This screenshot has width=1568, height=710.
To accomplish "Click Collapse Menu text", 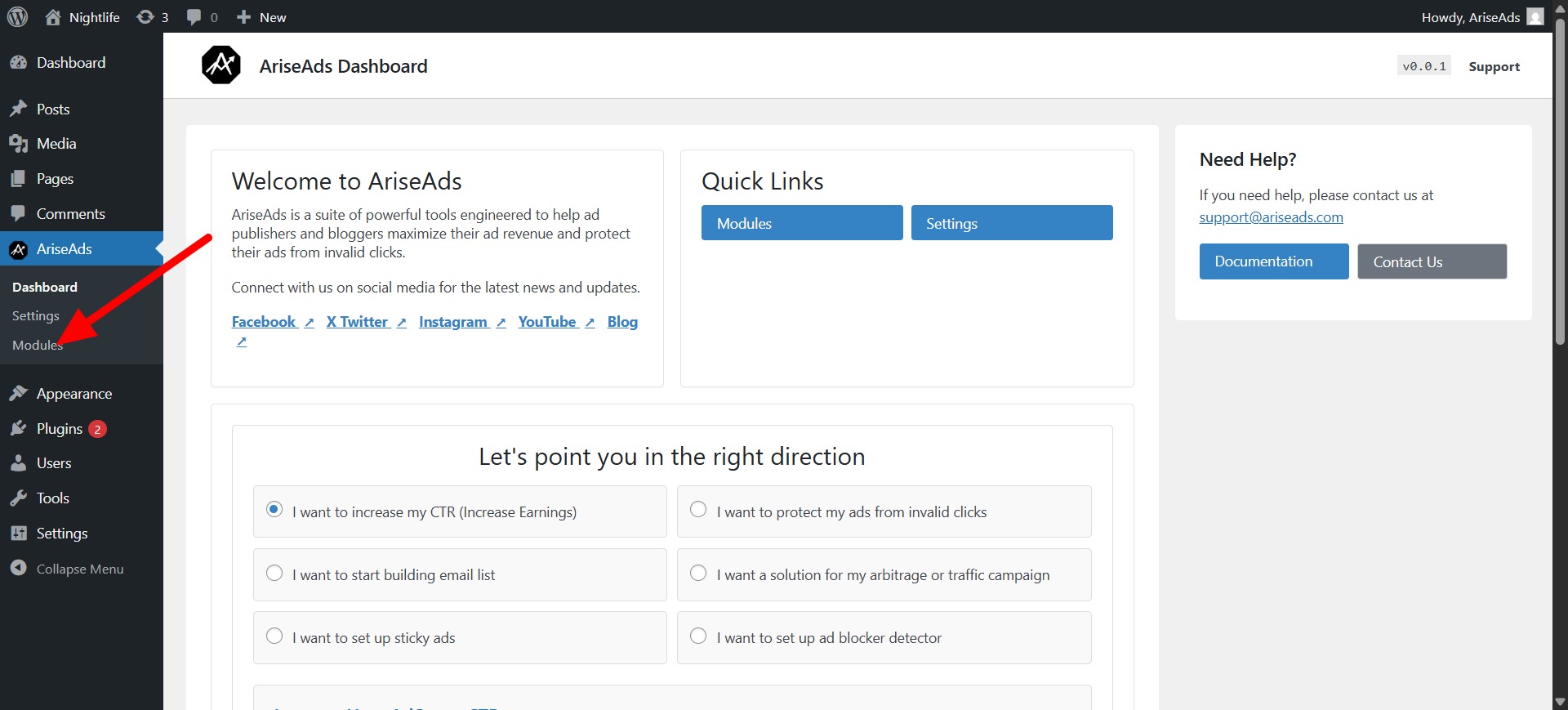I will pos(80,569).
